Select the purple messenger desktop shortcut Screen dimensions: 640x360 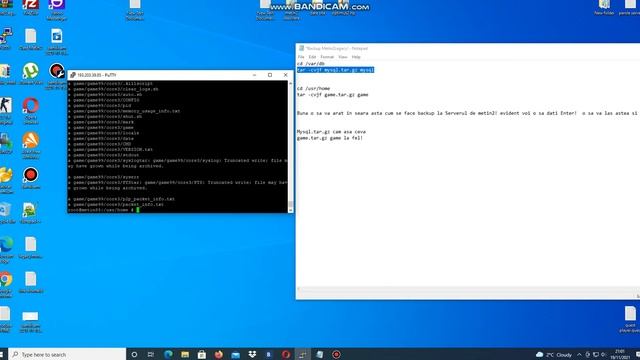(56, 9)
